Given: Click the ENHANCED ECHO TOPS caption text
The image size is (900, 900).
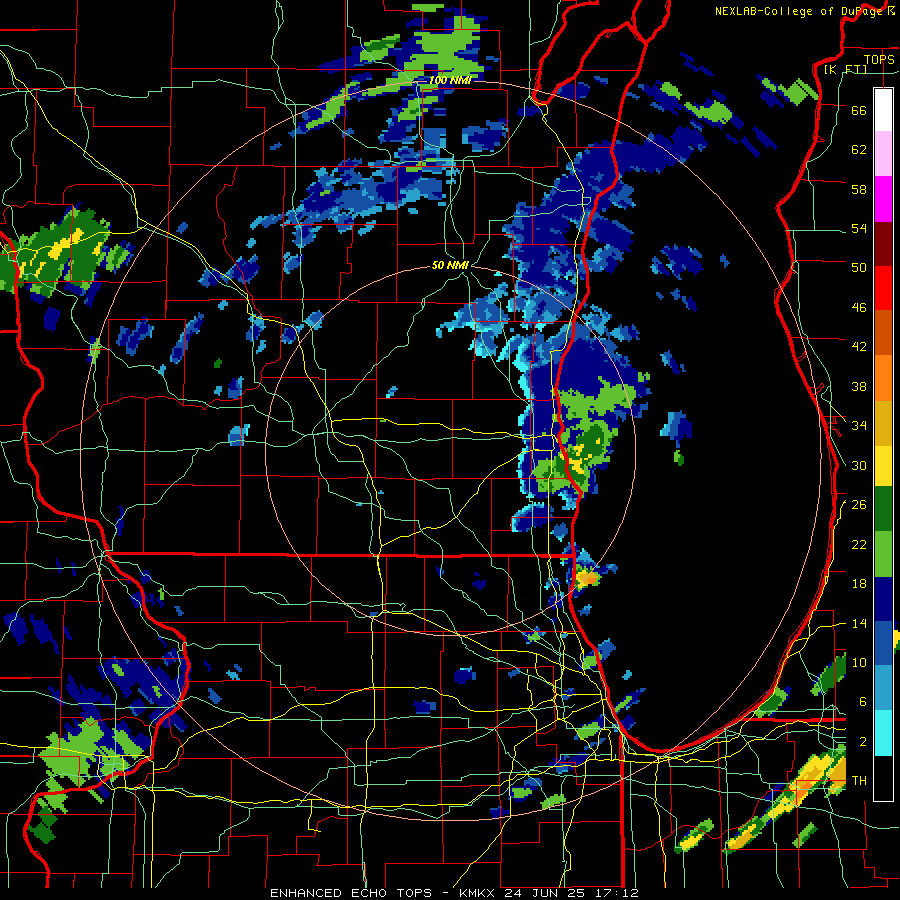Looking at the screenshot, I should click(351, 893).
